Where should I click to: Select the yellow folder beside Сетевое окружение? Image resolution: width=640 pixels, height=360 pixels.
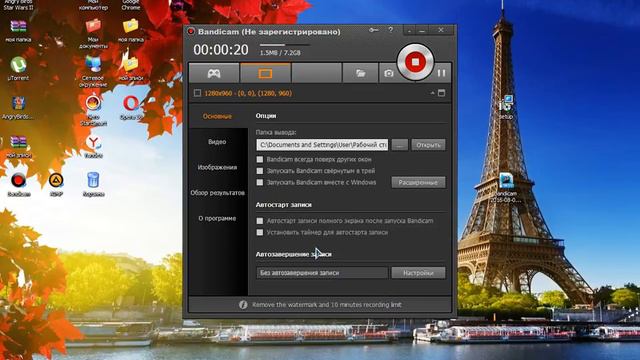[131, 68]
